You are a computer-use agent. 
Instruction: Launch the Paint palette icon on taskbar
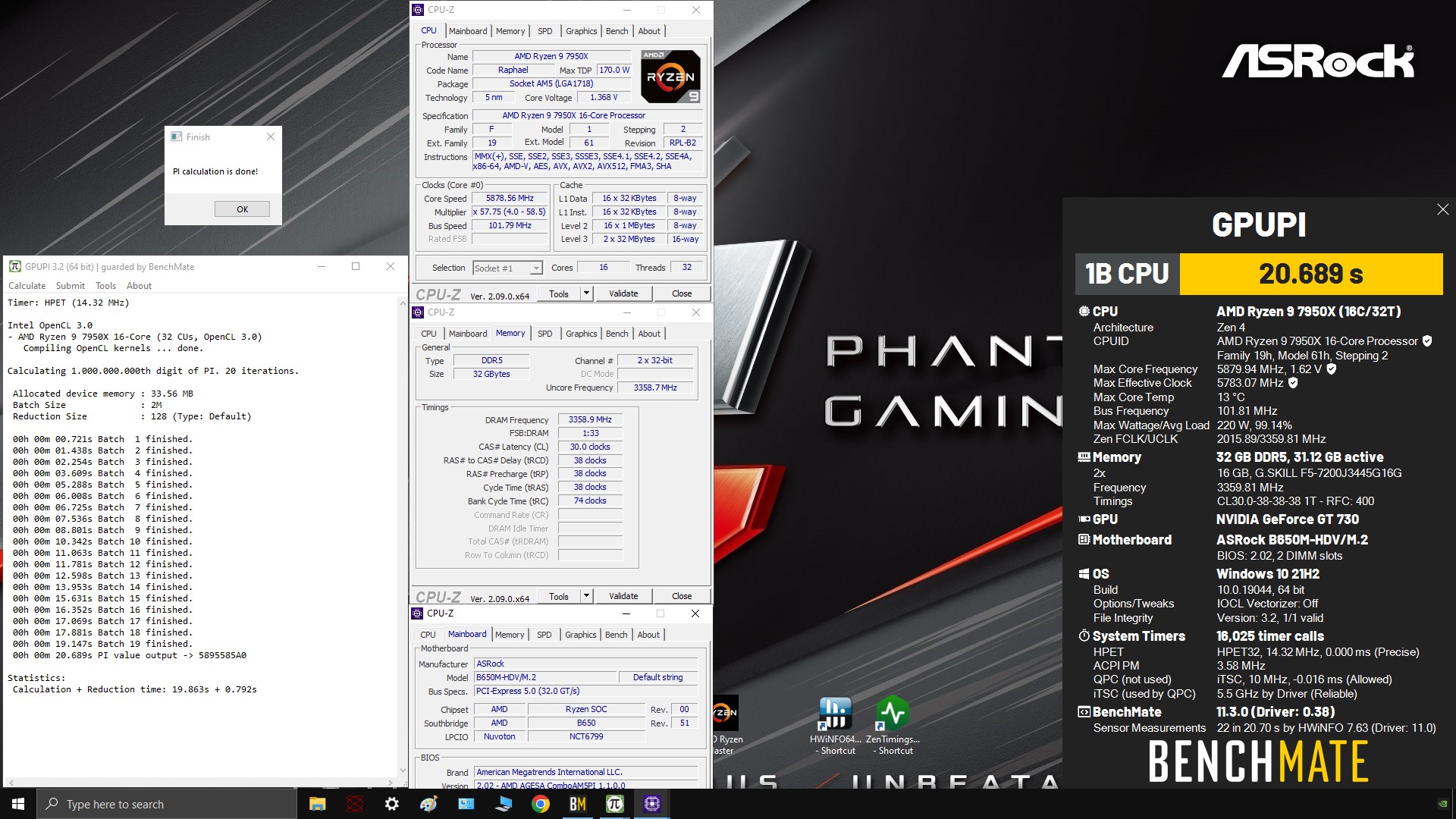[429, 804]
